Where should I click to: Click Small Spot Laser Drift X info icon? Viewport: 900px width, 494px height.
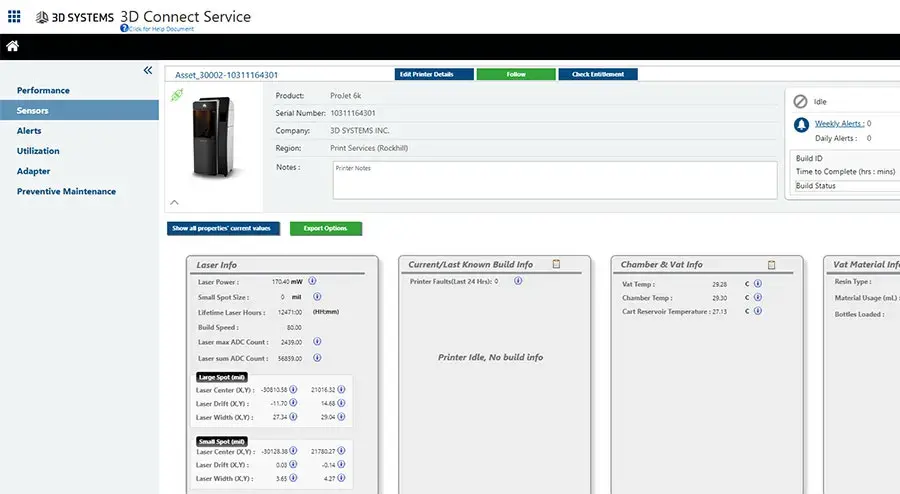pos(293,464)
